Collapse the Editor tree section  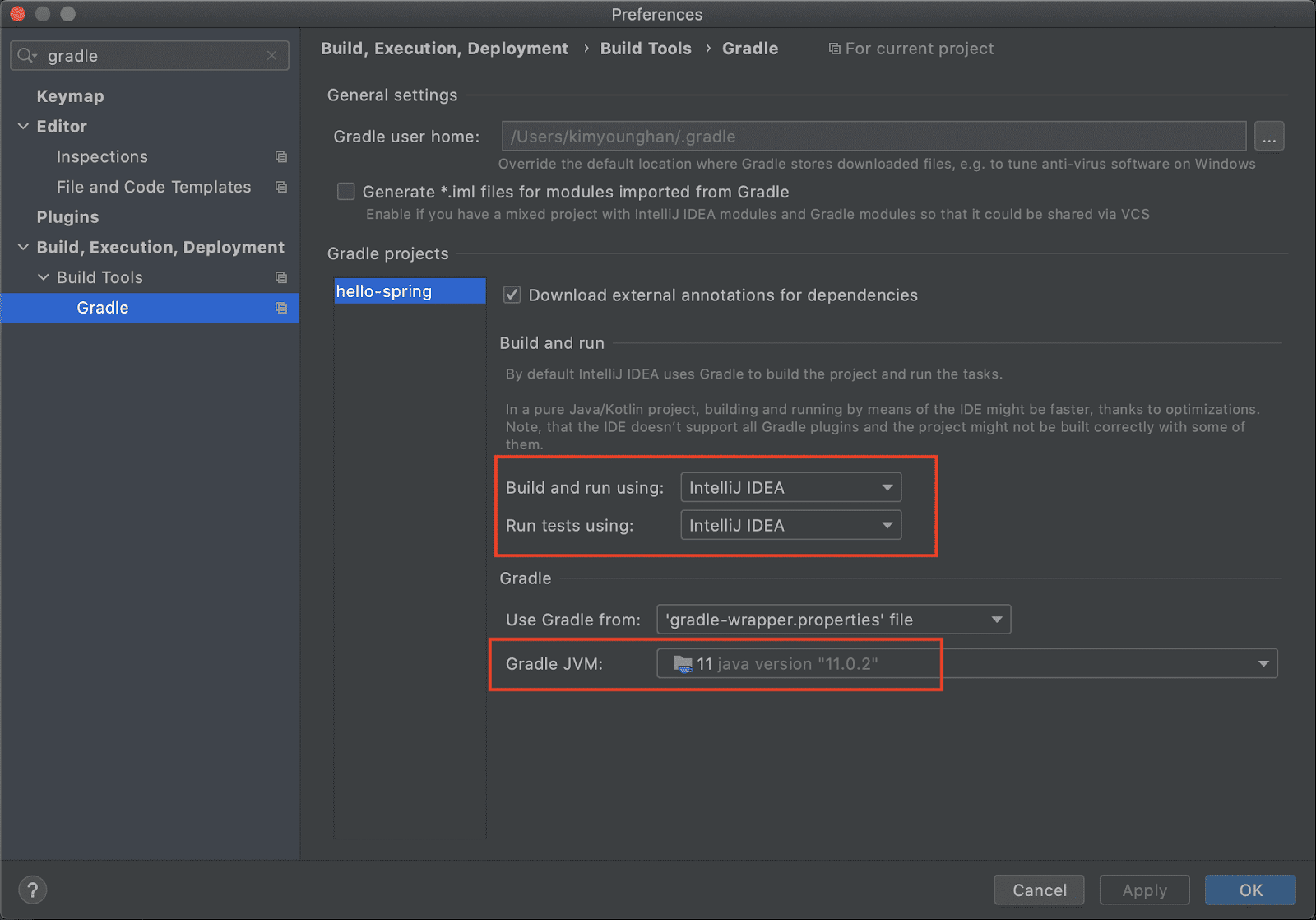point(23,127)
